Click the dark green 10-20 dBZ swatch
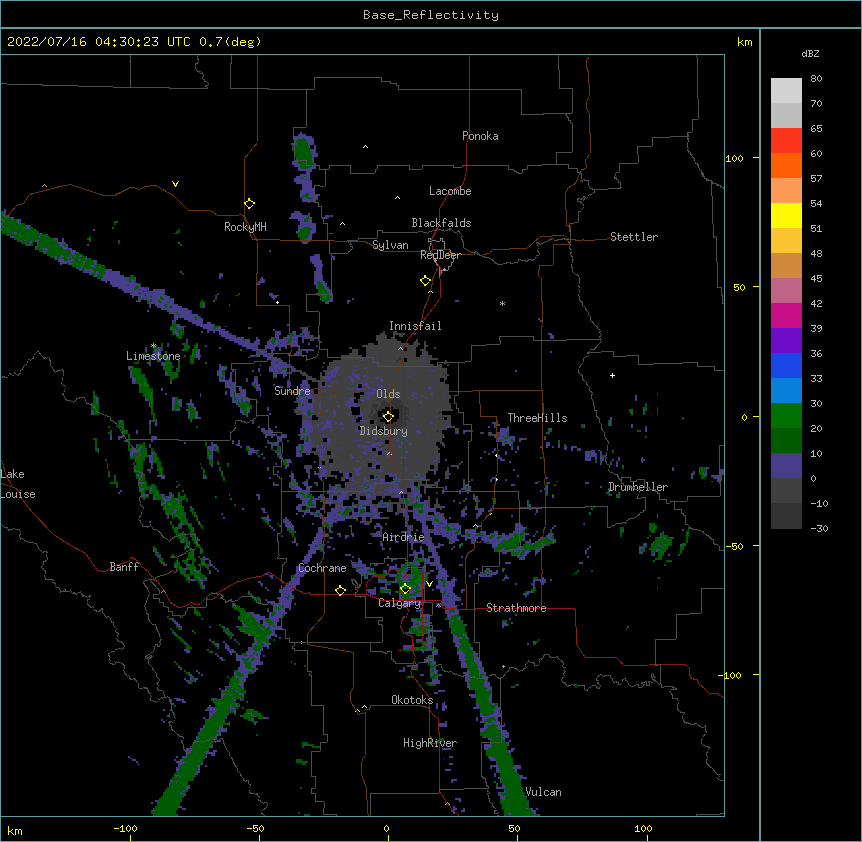Screen dimensions: 862x842 coord(786,441)
